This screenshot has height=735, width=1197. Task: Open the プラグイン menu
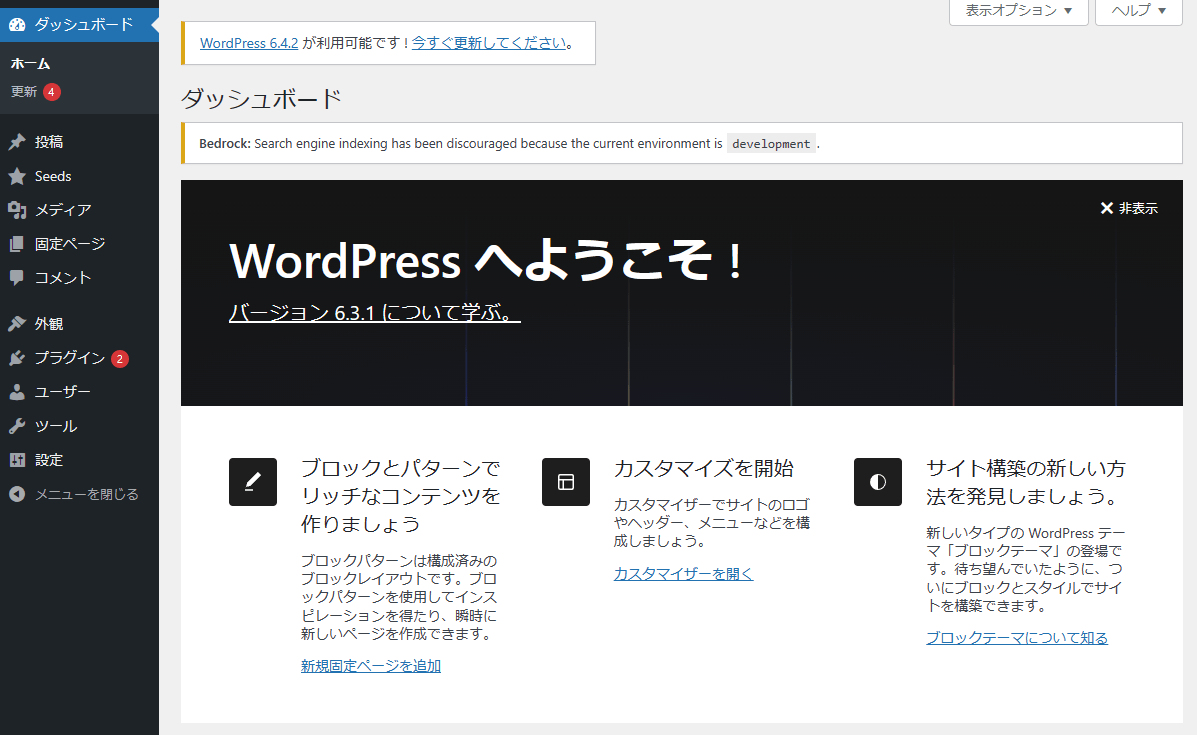click(x=79, y=358)
